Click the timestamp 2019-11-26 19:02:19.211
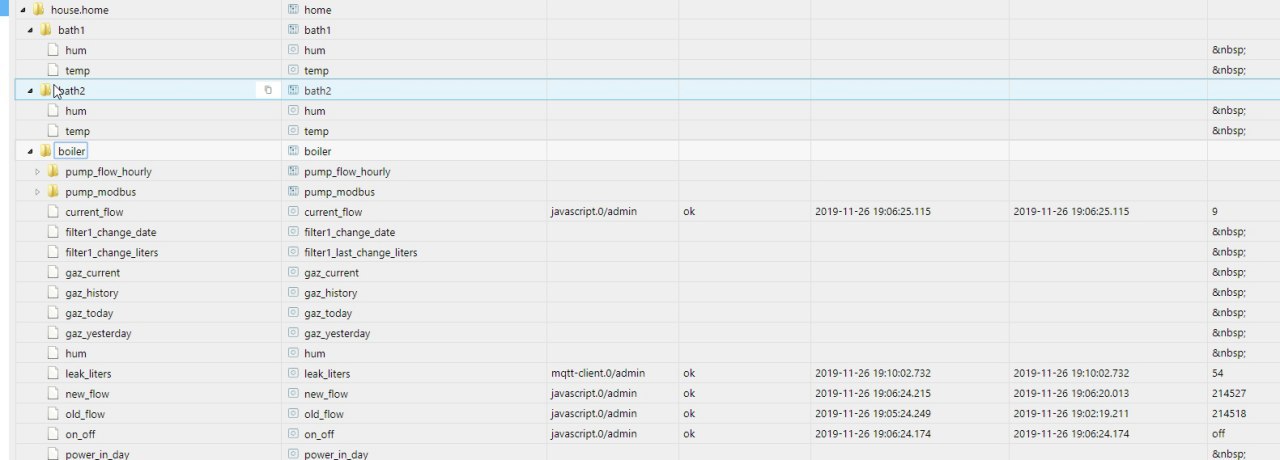The height and width of the screenshot is (460, 1280). pyautogui.click(x=1071, y=414)
